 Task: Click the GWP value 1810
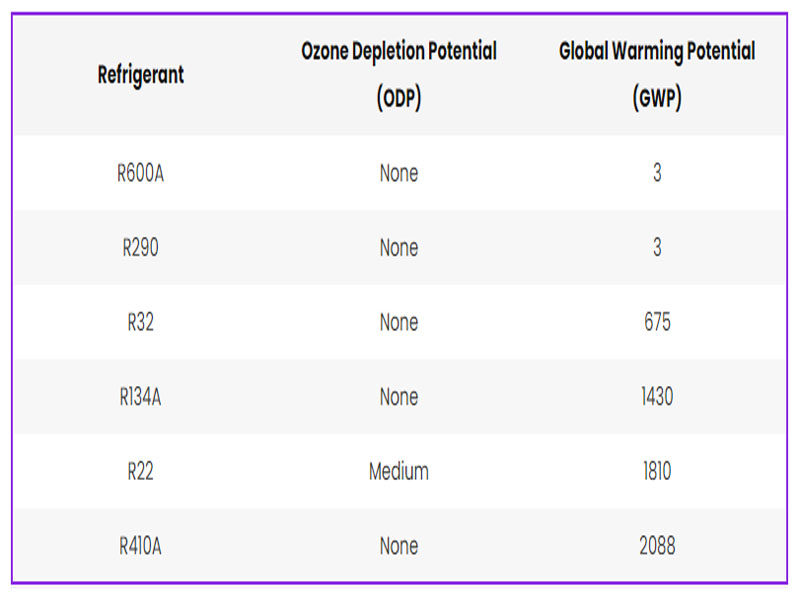[657, 471]
